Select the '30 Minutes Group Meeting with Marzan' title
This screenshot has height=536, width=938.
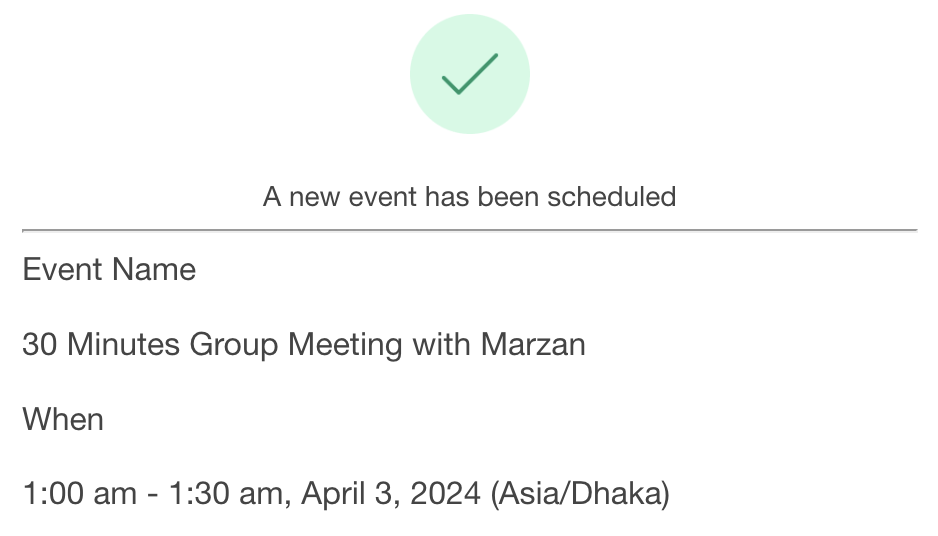(x=304, y=345)
